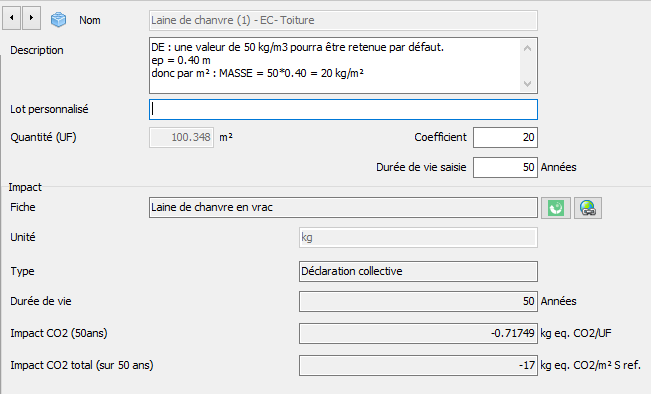This screenshot has width=651, height=394.
Task: Click the Fiche label
Action: tap(23, 207)
